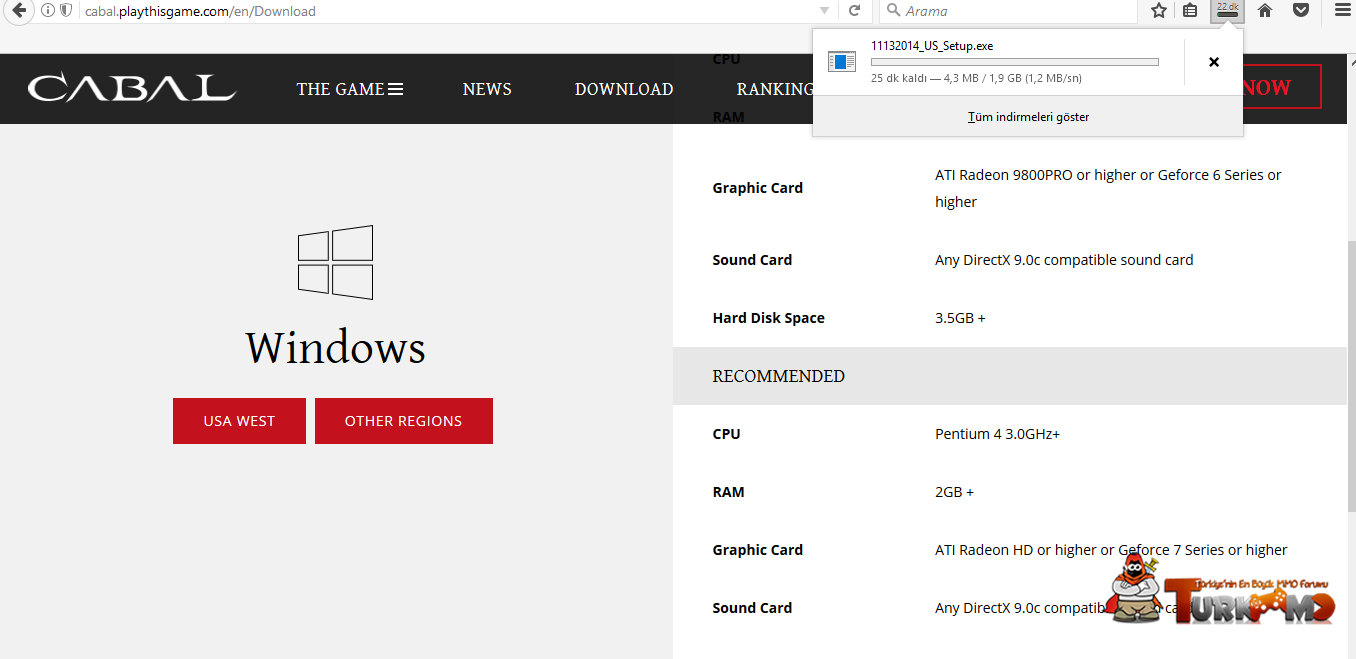
Task: Click the download progress bar
Action: pyautogui.click(x=1015, y=62)
